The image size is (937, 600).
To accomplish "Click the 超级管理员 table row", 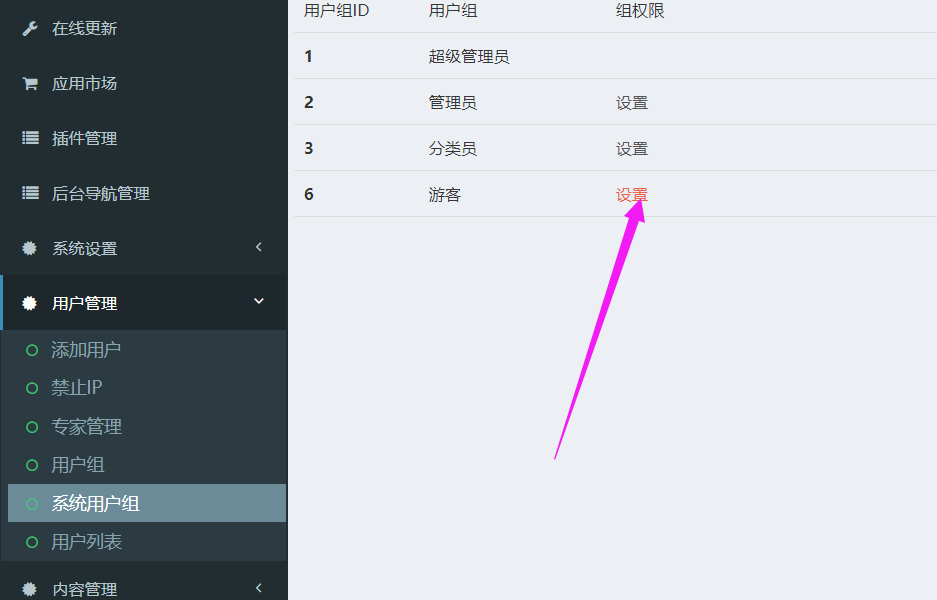I will click(x=469, y=57).
